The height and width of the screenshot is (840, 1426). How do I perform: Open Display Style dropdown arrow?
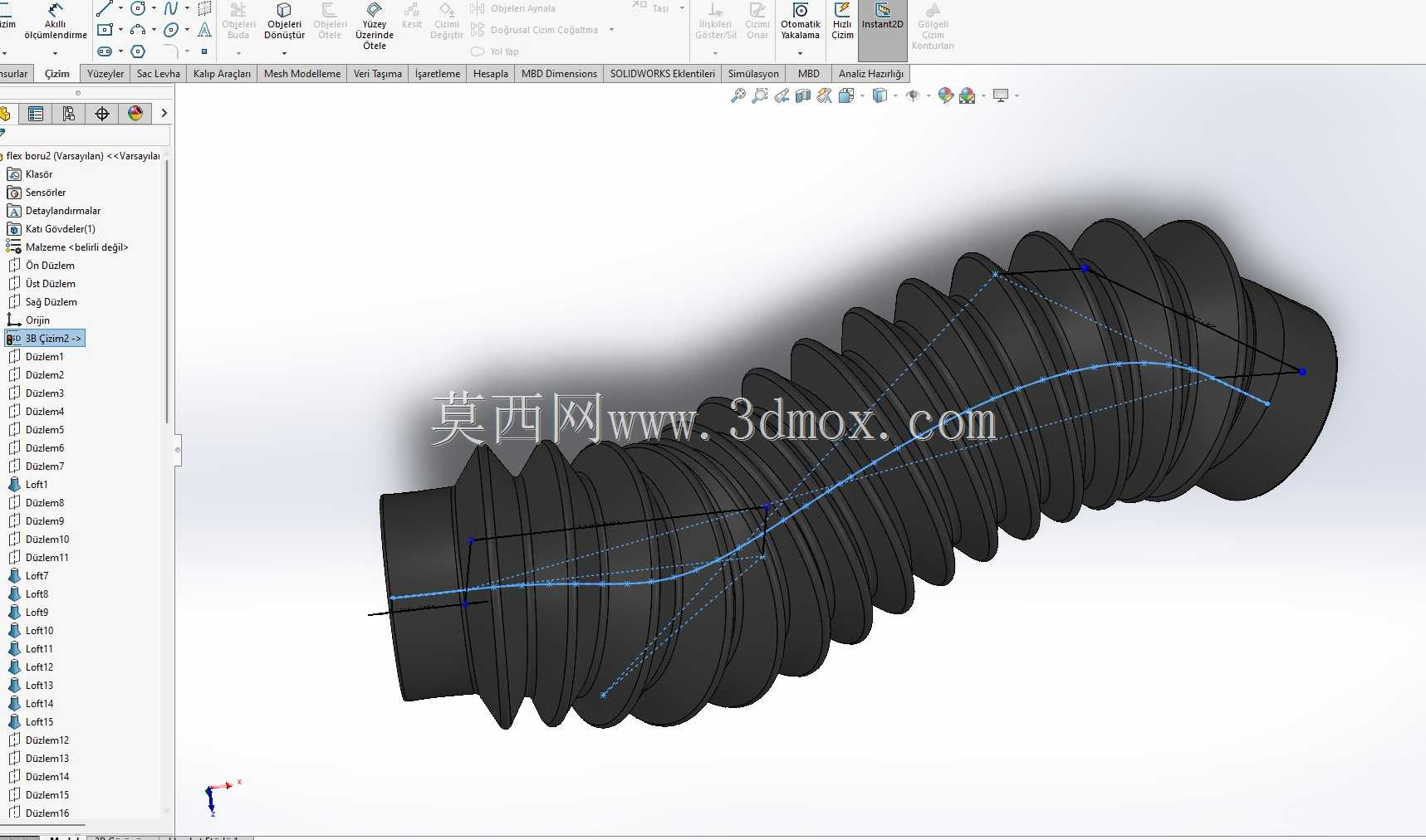point(895,96)
